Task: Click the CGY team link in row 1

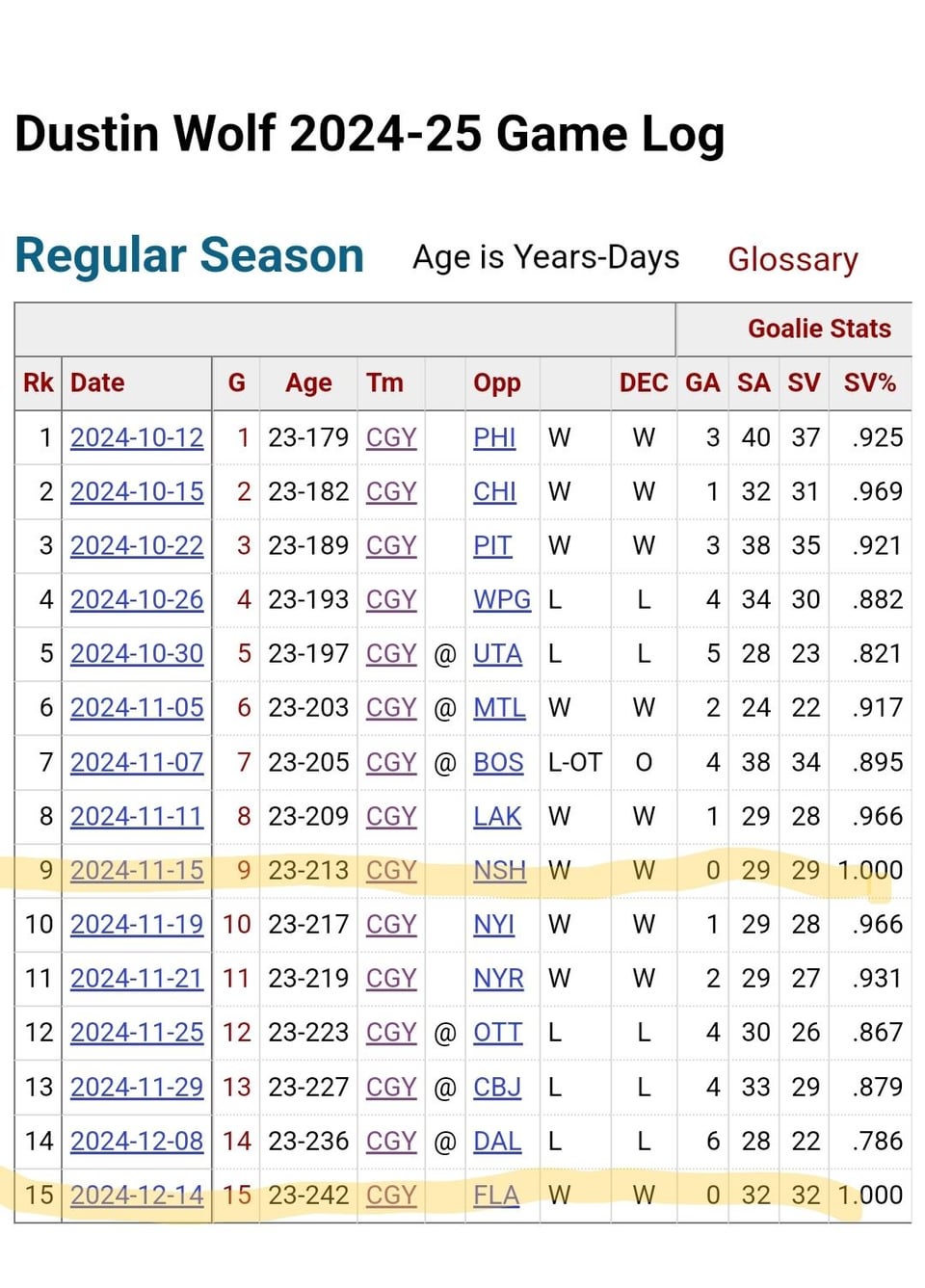Action: pyautogui.click(x=391, y=437)
